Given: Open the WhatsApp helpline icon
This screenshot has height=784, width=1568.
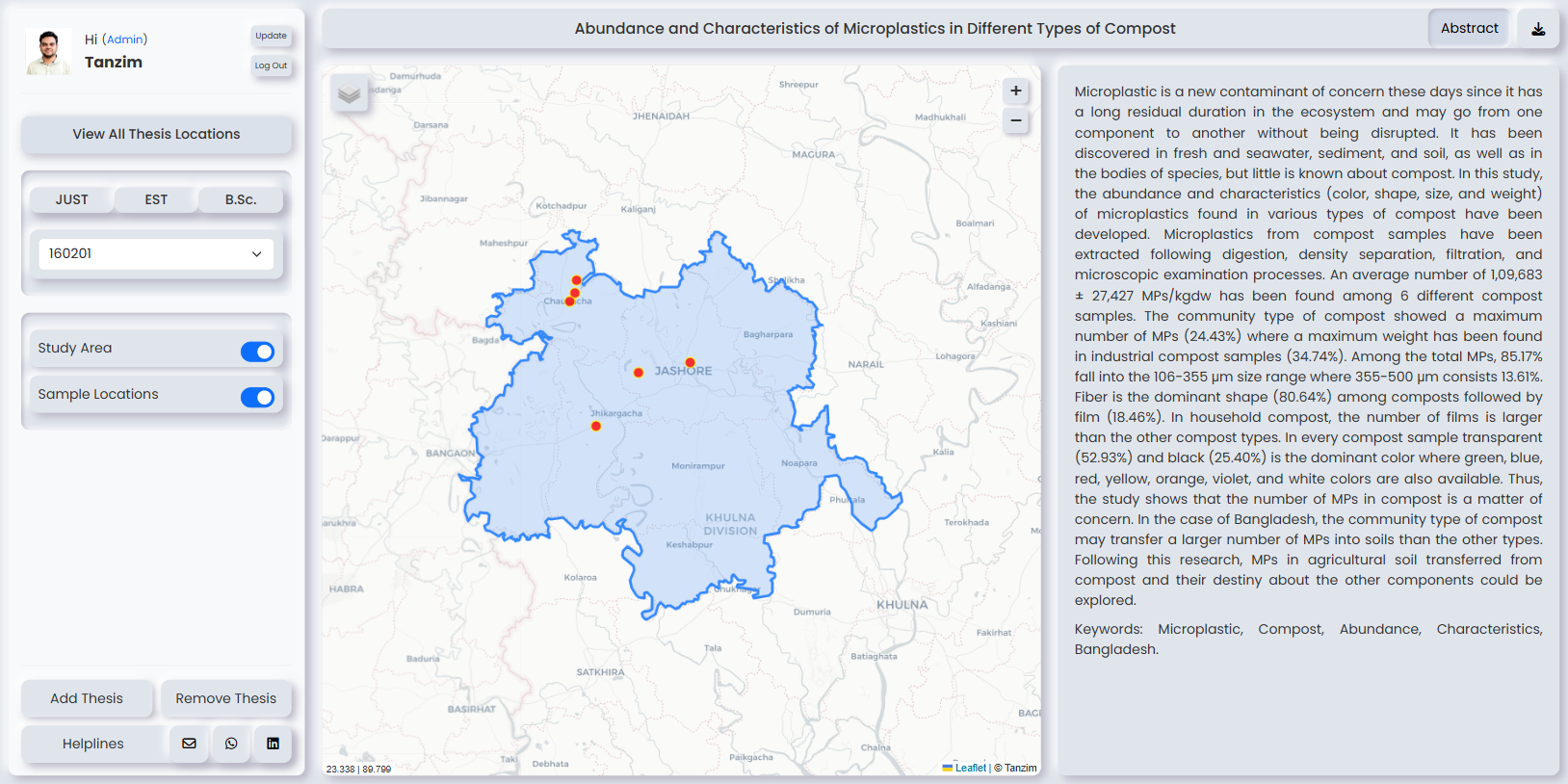Looking at the screenshot, I should pyautogui.click(x=231, y=744).
